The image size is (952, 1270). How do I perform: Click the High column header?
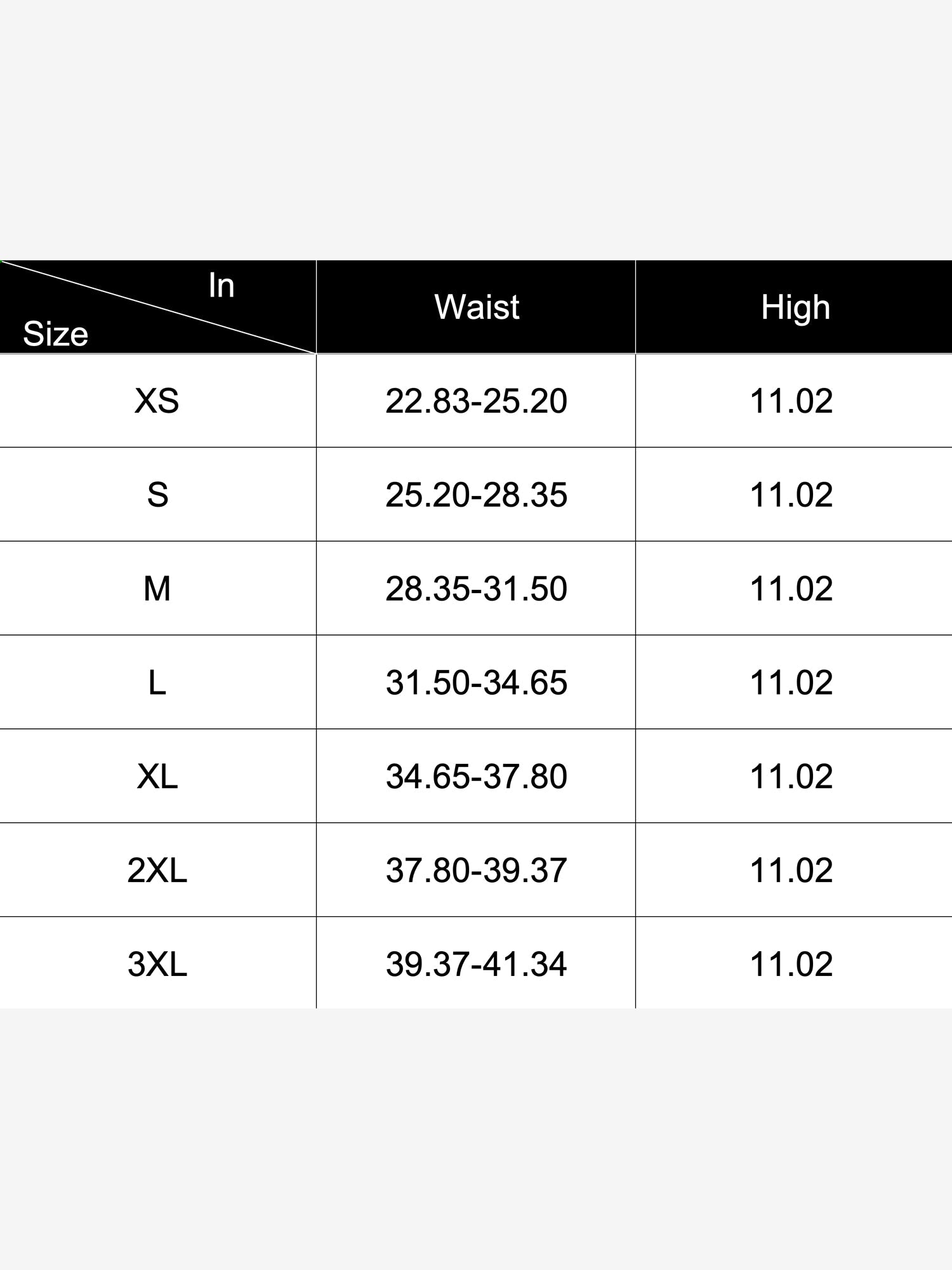coord(795,307)
